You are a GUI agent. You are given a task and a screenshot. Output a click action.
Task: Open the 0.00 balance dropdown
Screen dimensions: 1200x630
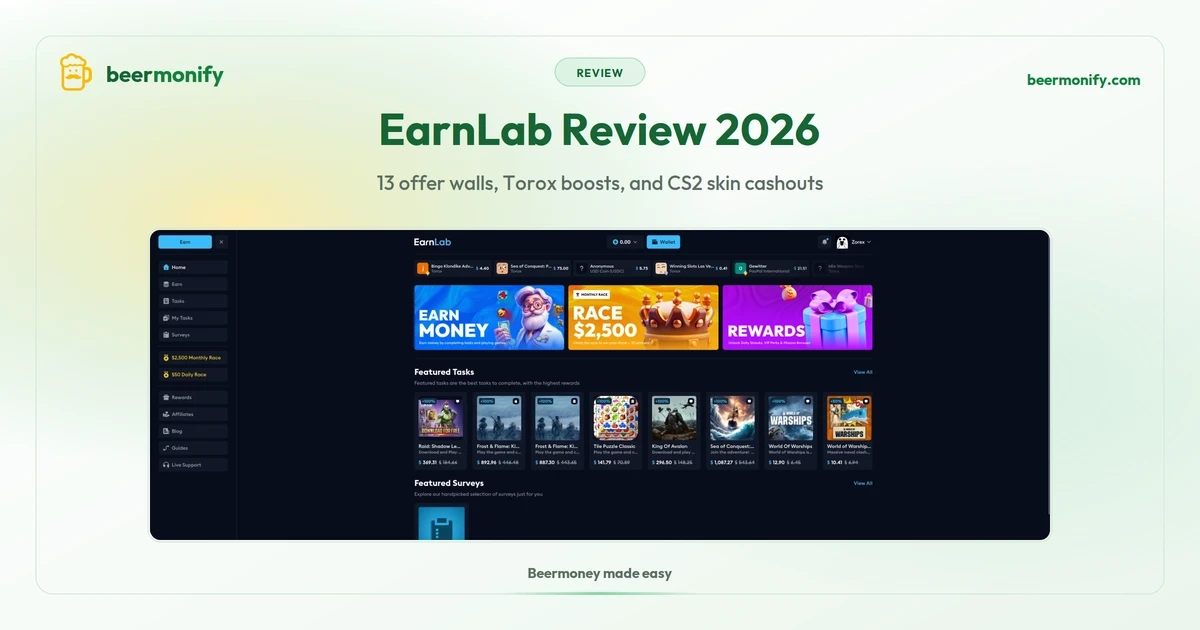(624, 242)
